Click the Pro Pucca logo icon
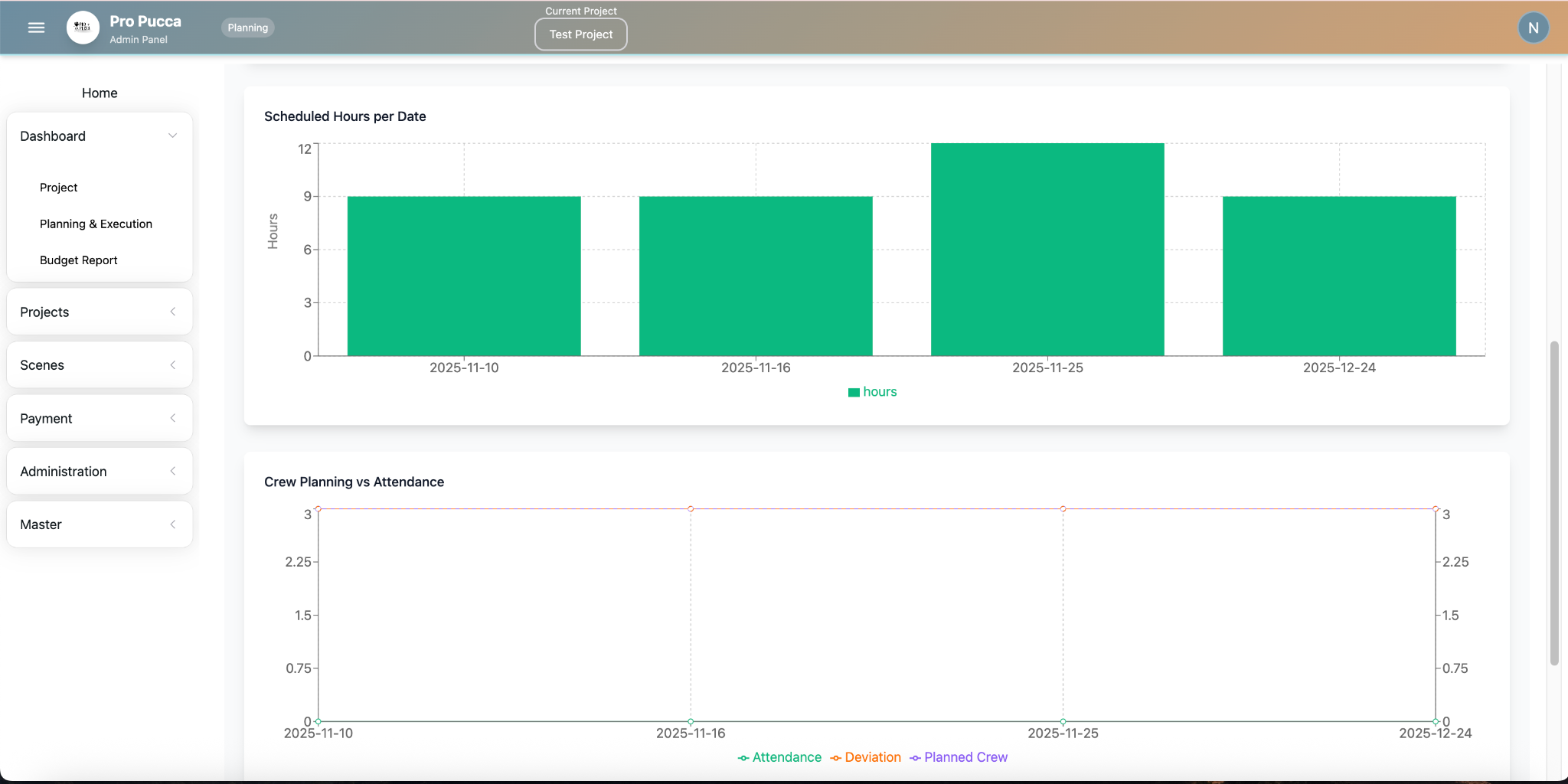This screenshot has height=784, width=1568. tap(83, 28)
